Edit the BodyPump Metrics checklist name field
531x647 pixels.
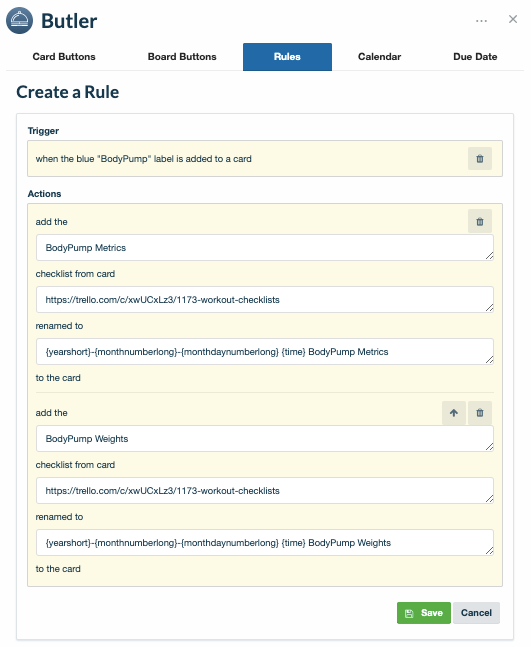265,248
